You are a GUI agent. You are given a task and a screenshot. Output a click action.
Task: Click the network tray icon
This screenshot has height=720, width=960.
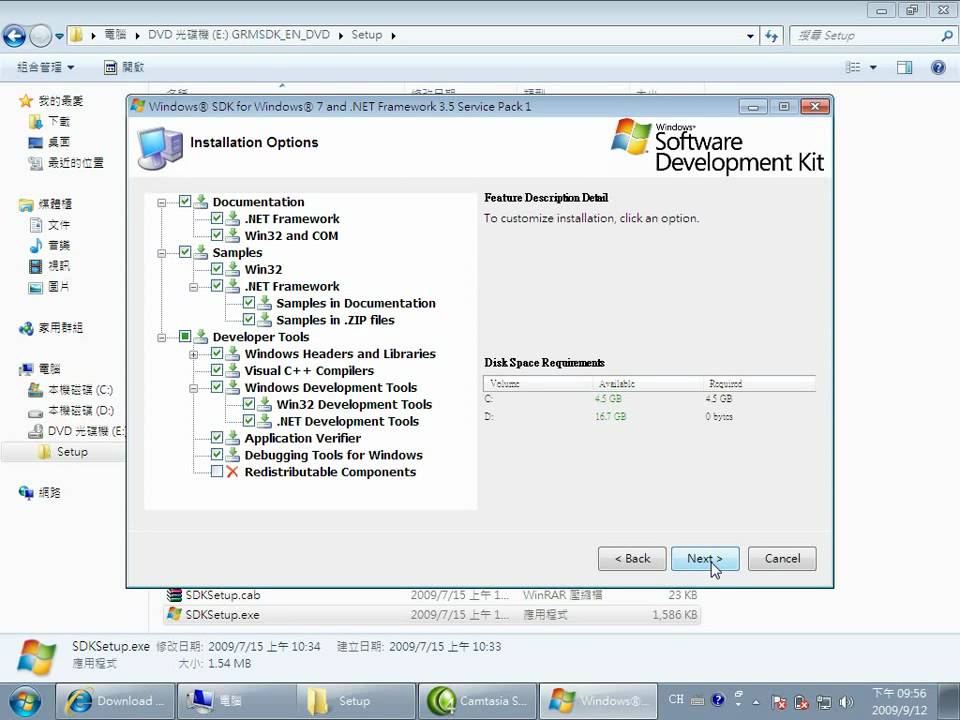[824, 702]
